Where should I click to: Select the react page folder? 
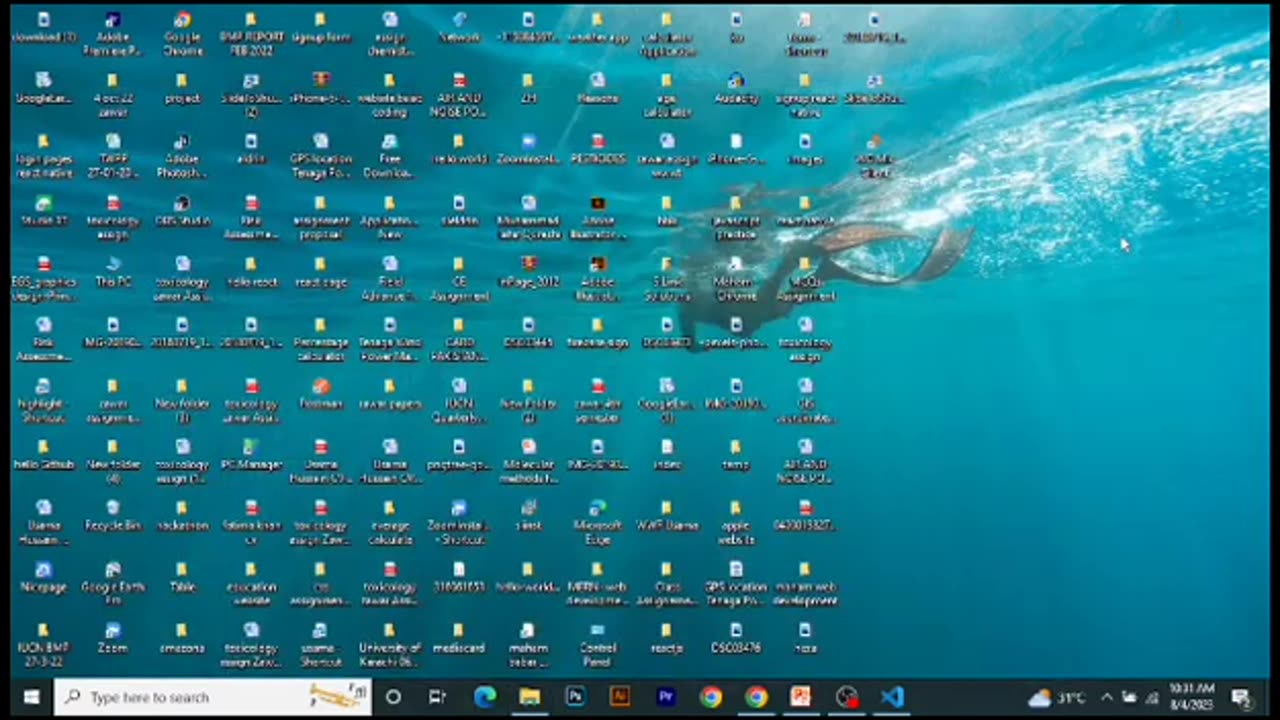[321, 272]
